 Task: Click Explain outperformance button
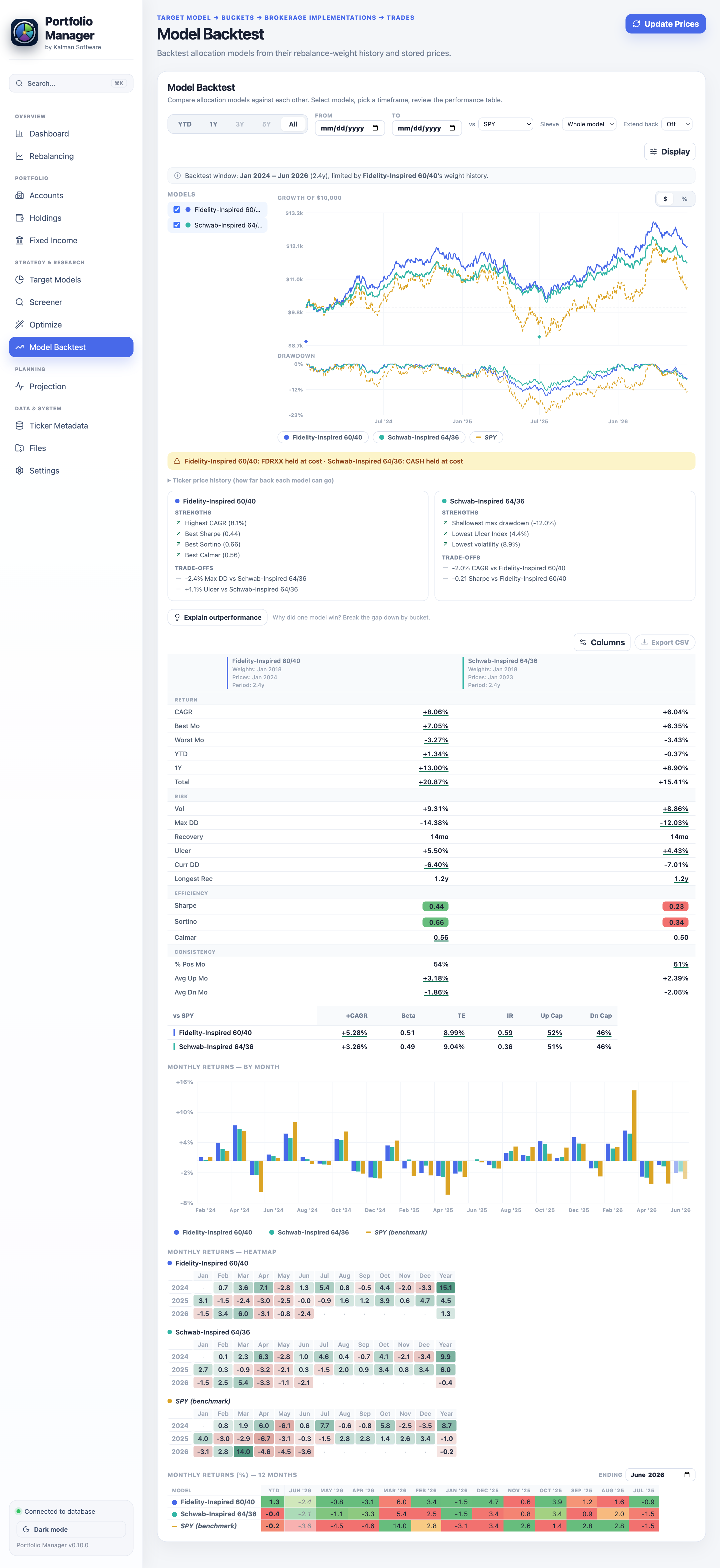coord(217,618)
